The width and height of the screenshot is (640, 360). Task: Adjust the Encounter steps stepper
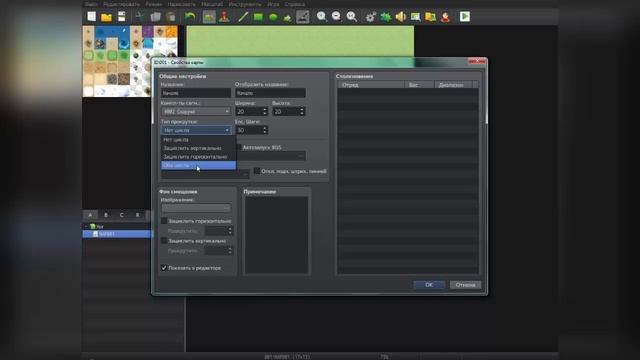click(x=265, y=130)
